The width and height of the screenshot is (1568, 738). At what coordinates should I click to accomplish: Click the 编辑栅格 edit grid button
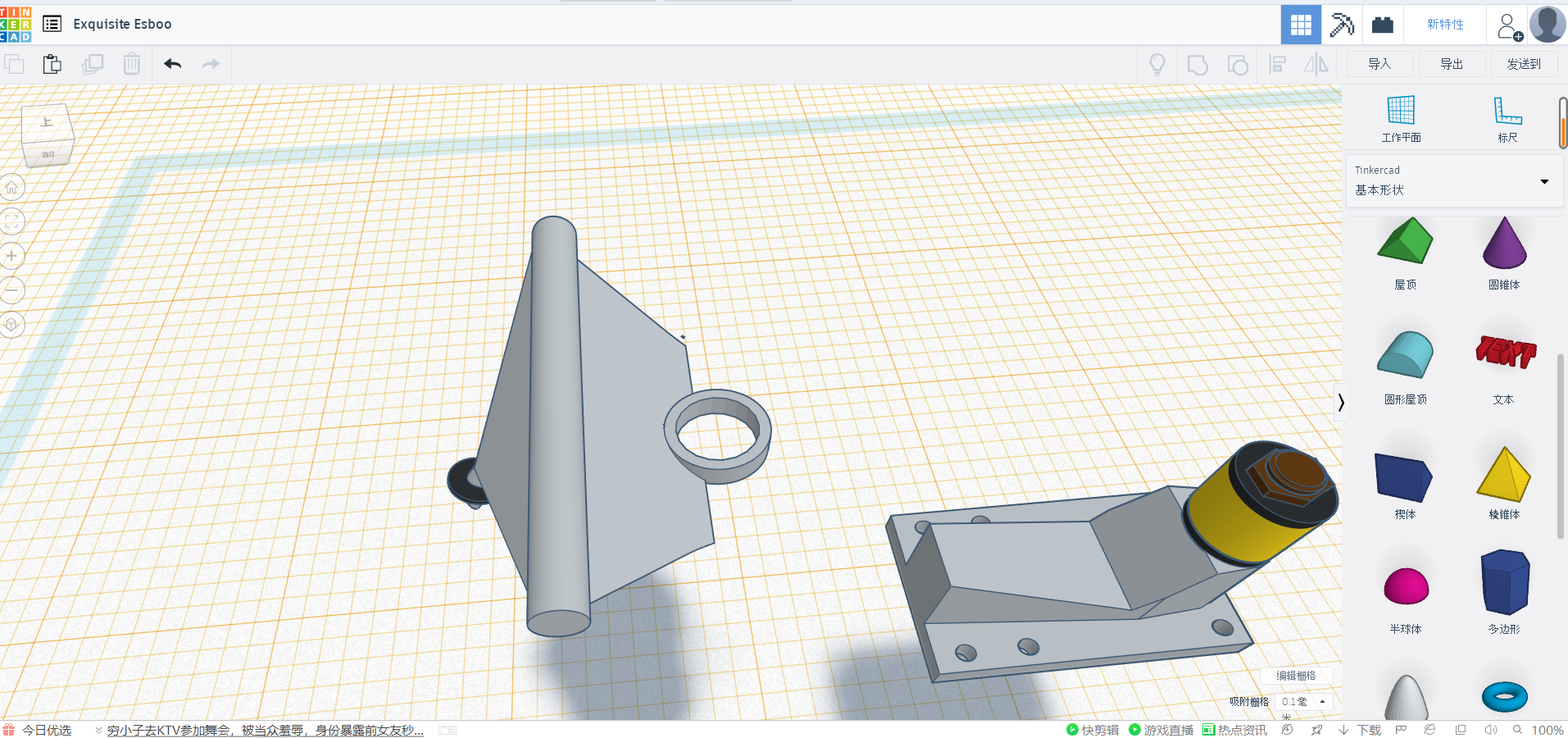point(1296,676)
